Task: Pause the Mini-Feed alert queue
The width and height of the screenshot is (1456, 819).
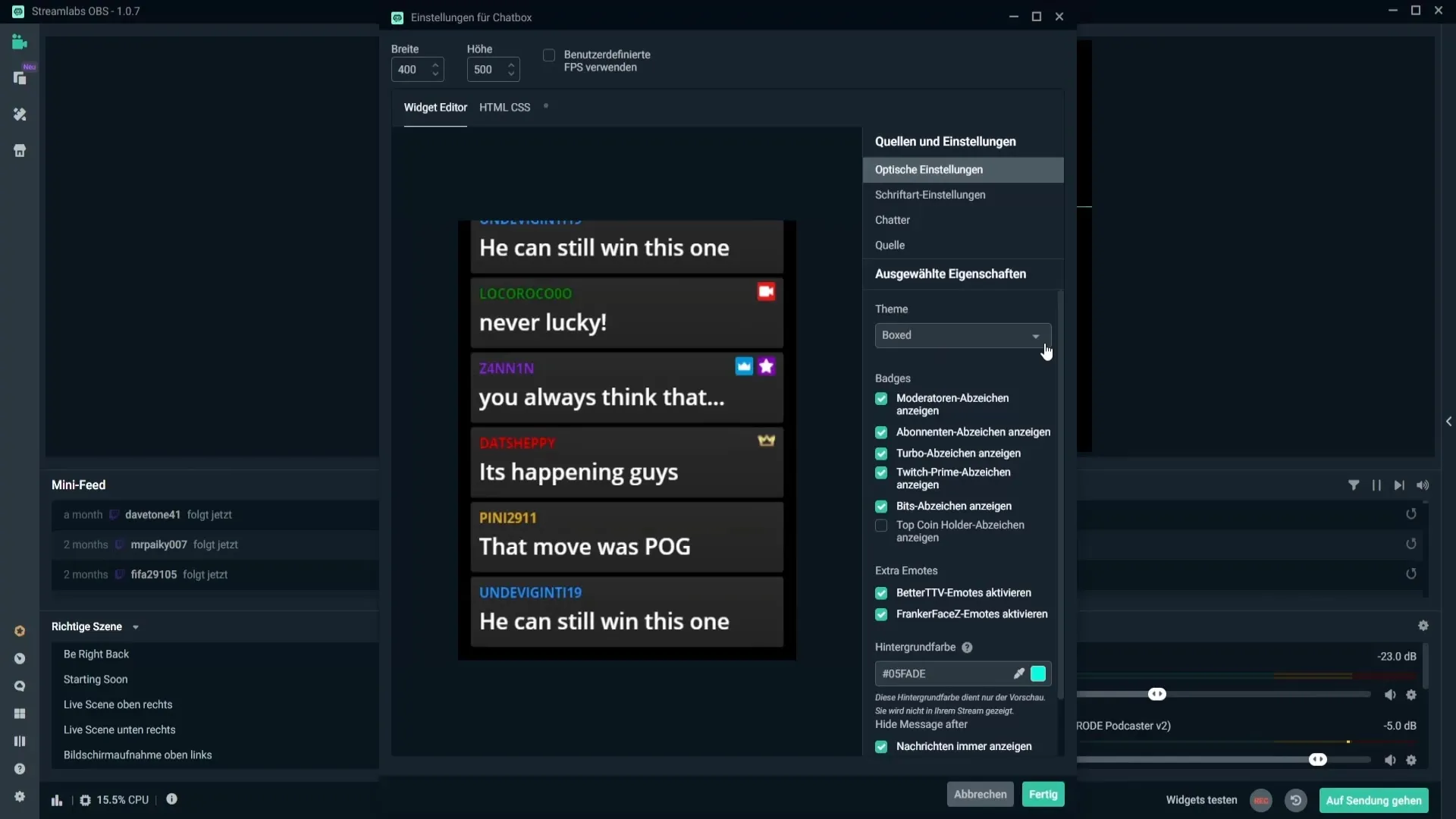Action: click(x=1376, y=485)
